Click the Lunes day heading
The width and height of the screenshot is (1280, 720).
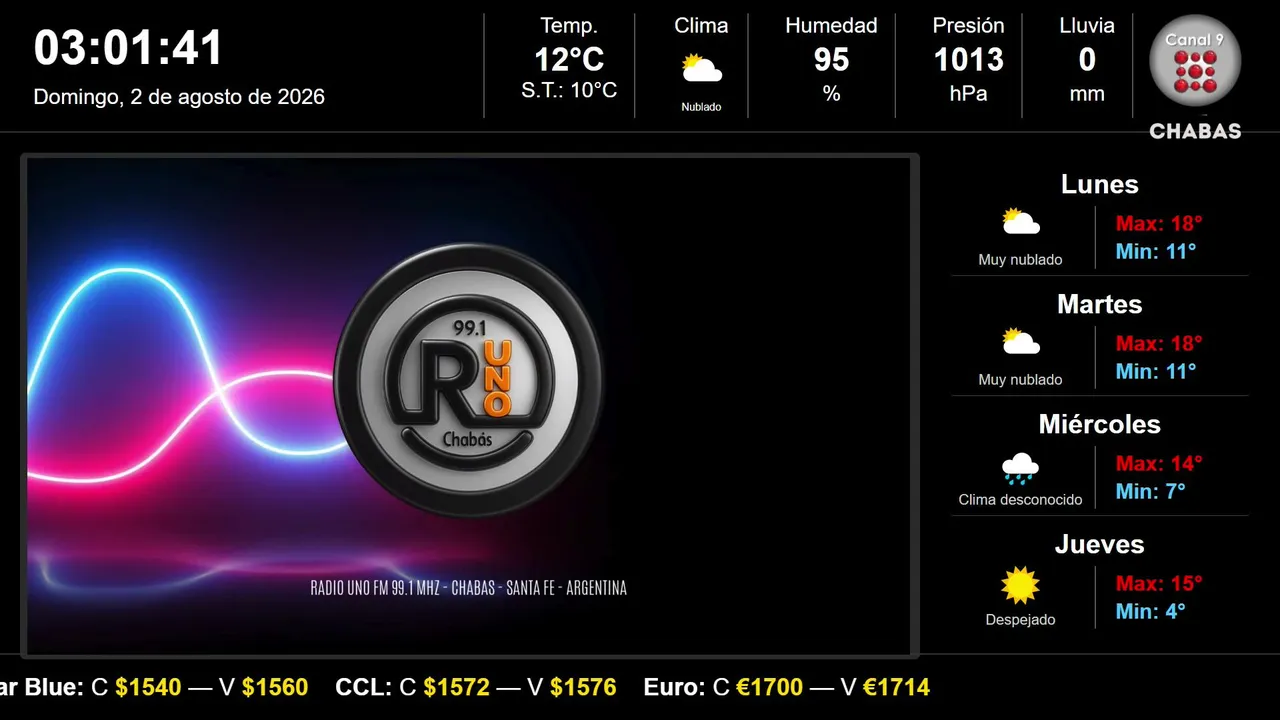click(1100, 184)
